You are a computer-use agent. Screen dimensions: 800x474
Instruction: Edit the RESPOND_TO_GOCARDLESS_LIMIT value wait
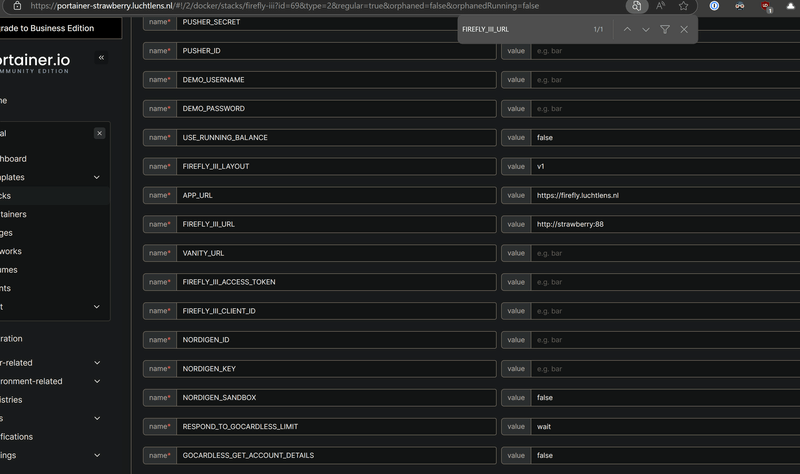666,427
